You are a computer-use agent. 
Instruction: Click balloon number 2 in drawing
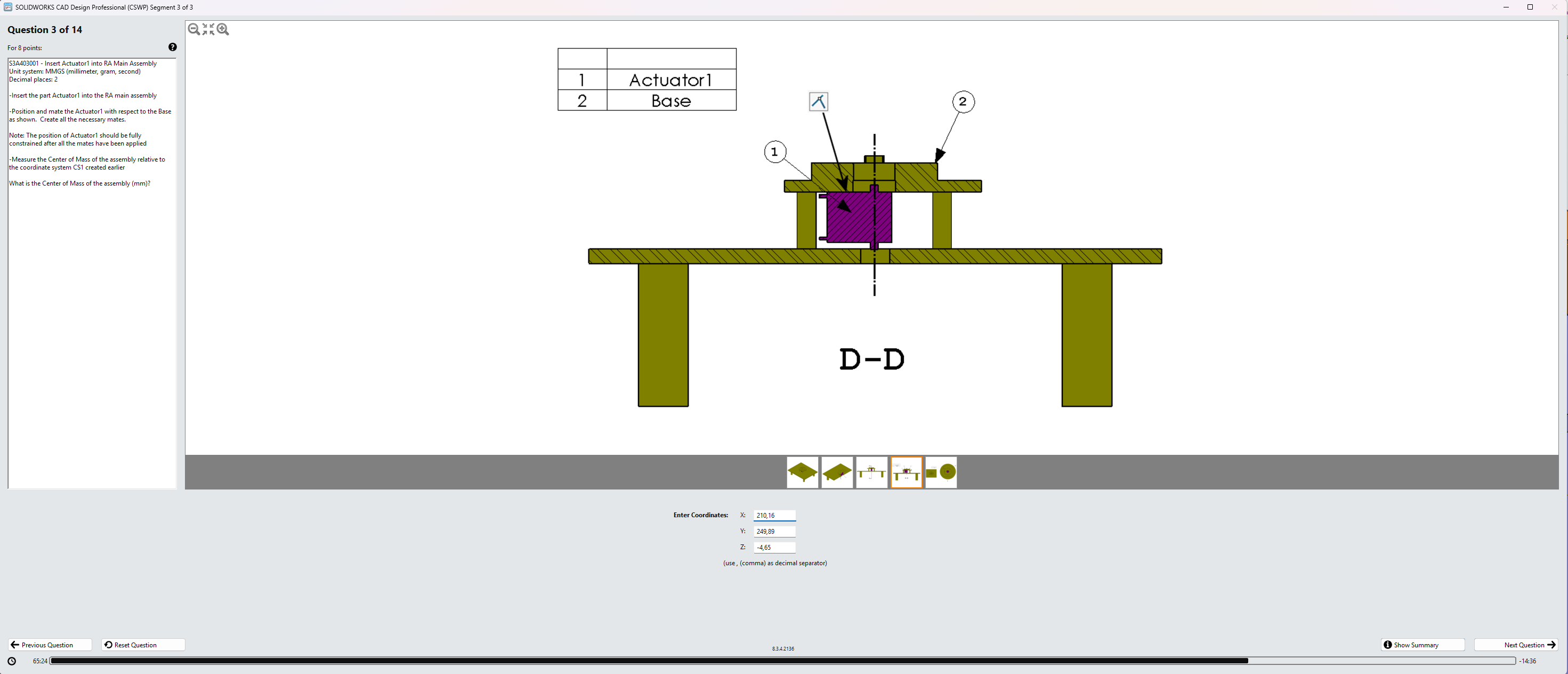(963, 102)
